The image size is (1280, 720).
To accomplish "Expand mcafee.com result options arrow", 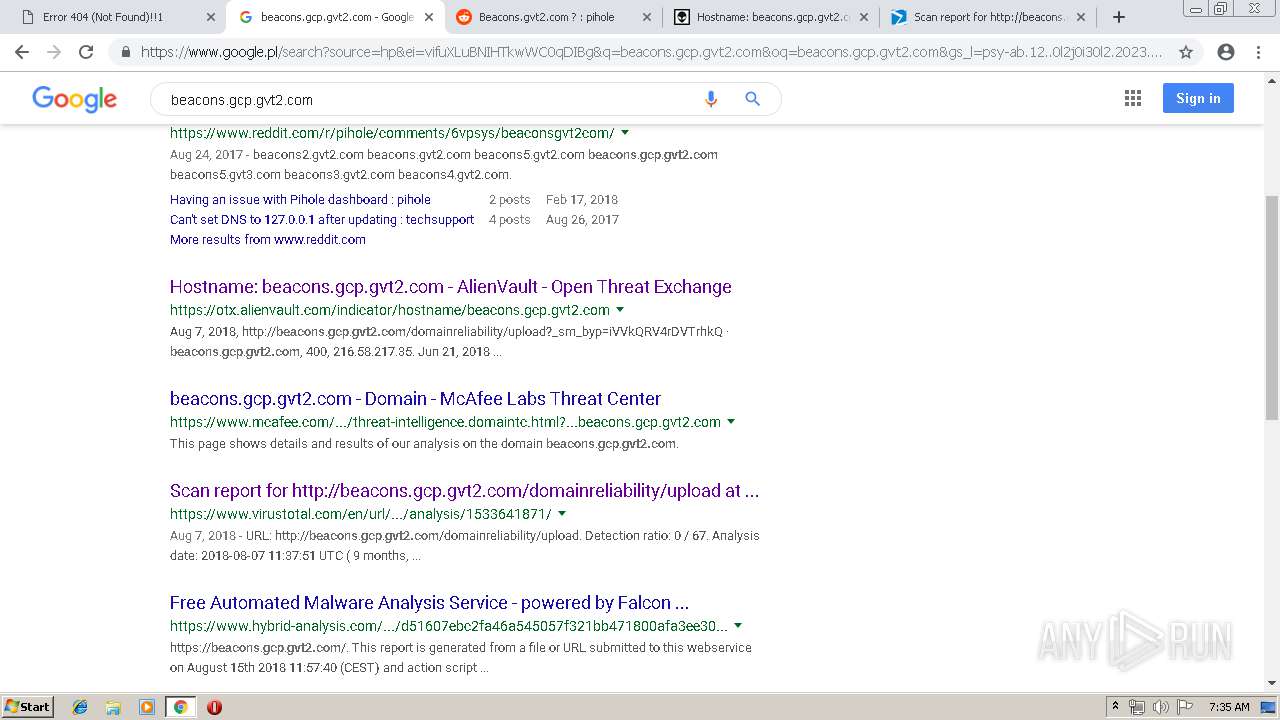I will (x=731, y=422).
